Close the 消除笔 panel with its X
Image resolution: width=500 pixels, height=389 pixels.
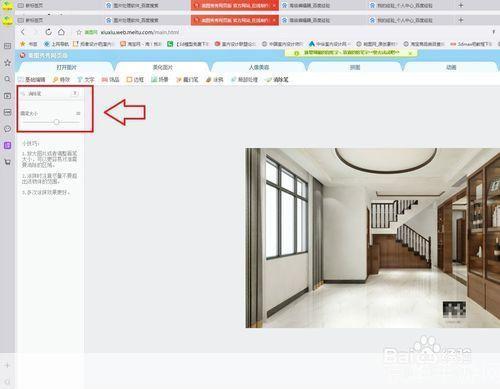(x=75, y=93)
